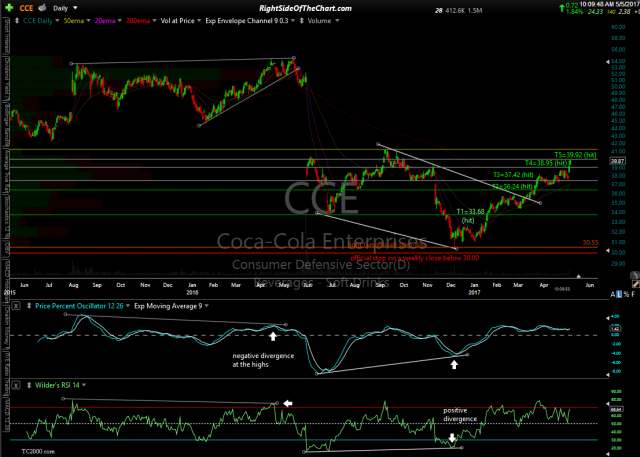Click reorder arrows beside Wilder's RSI
Image resolution: width=640 pixels, height=457 pixels.
(29, 385)
